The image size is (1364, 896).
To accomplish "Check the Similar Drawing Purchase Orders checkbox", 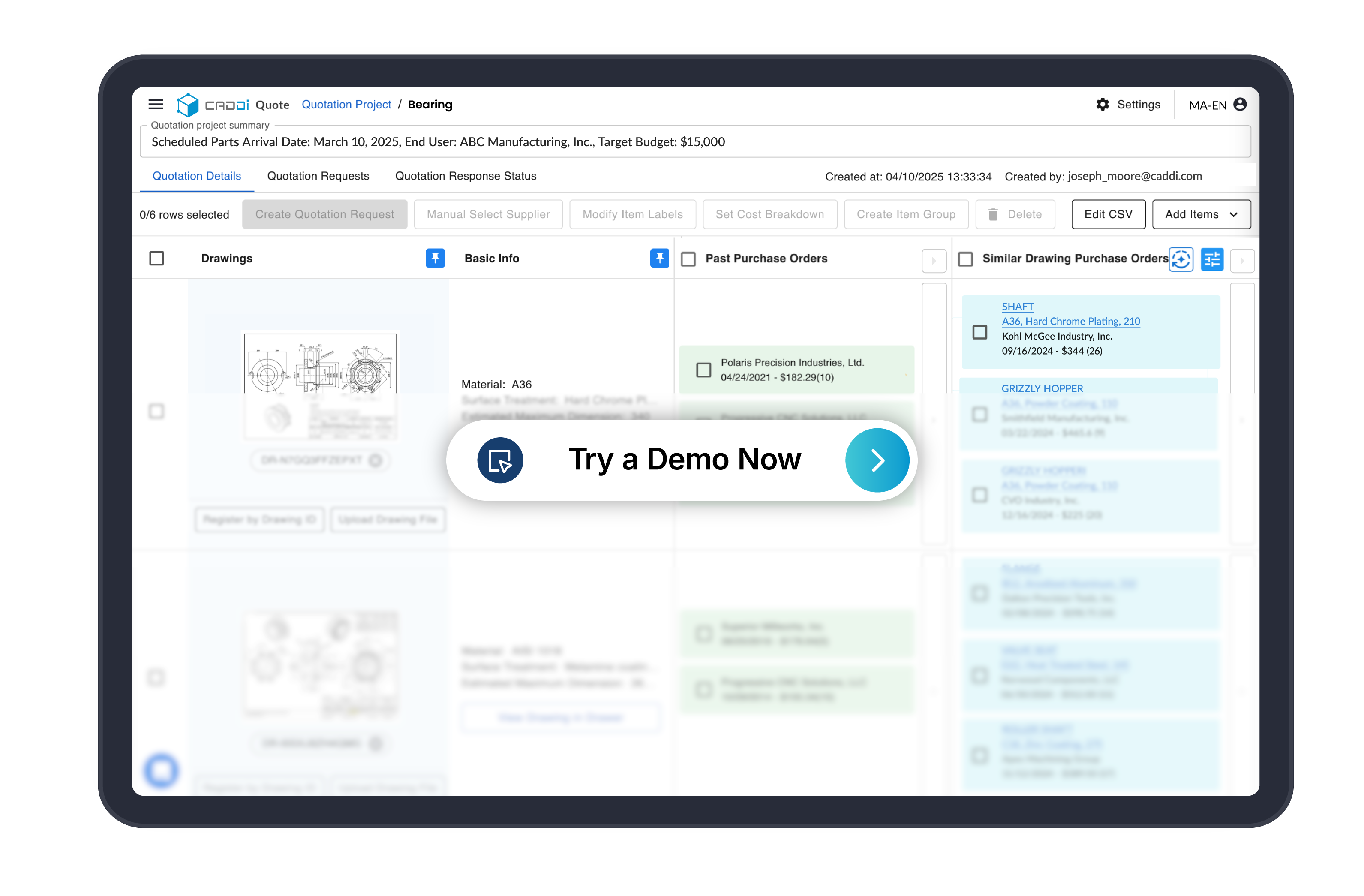I will pos(966,260).
